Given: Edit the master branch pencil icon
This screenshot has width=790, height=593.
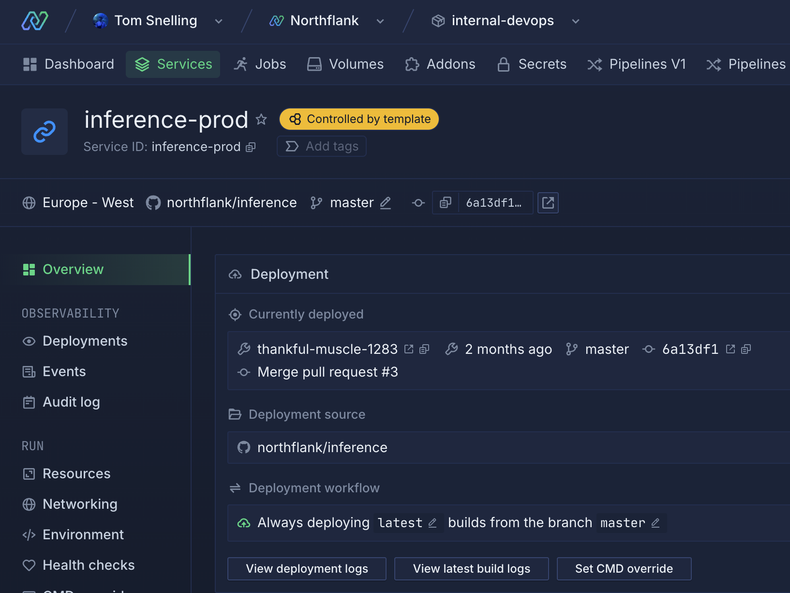Looking at the screenshot, I should tap(386, 203).
